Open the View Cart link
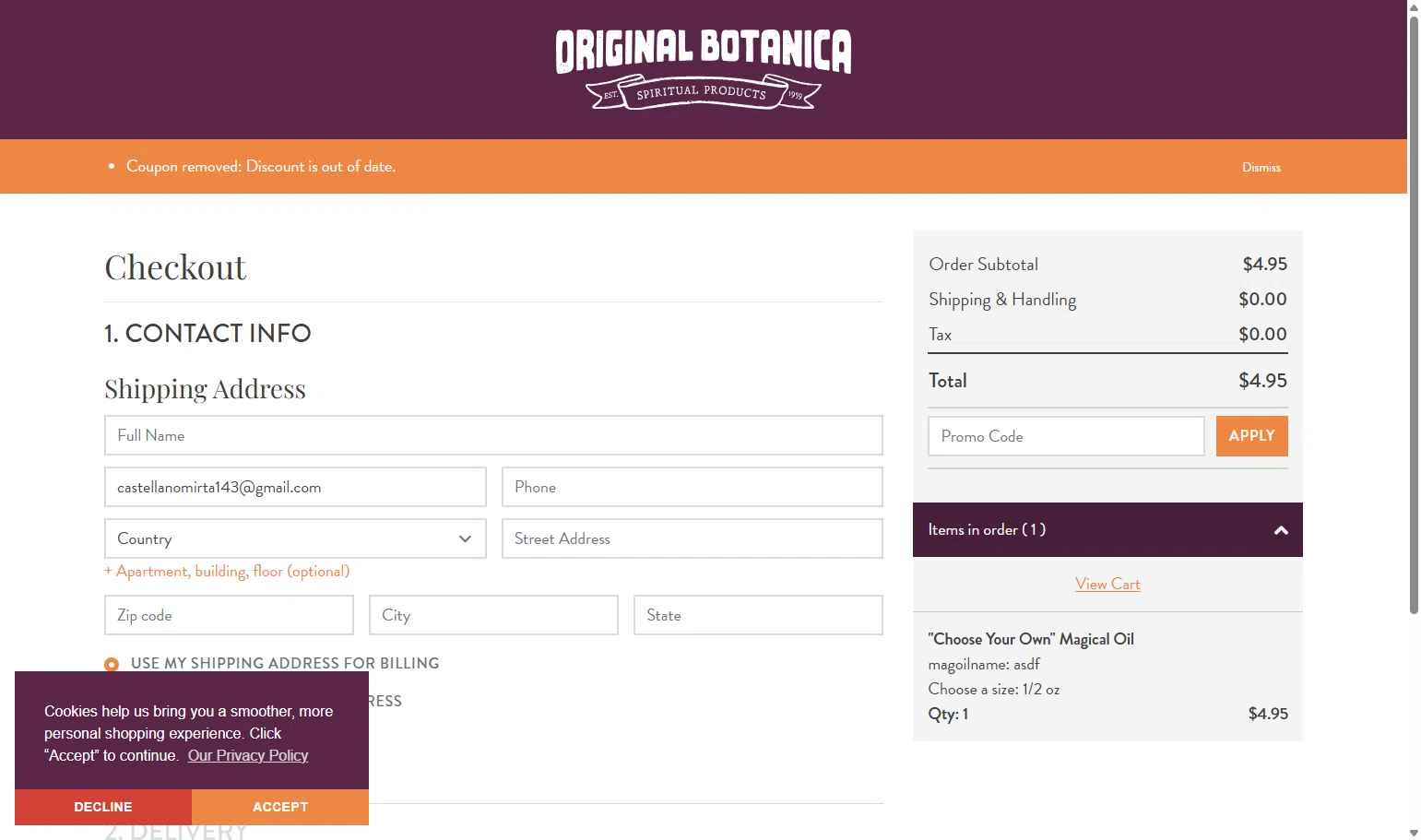The image size is (1421, 840). (x=1107, y=584)
